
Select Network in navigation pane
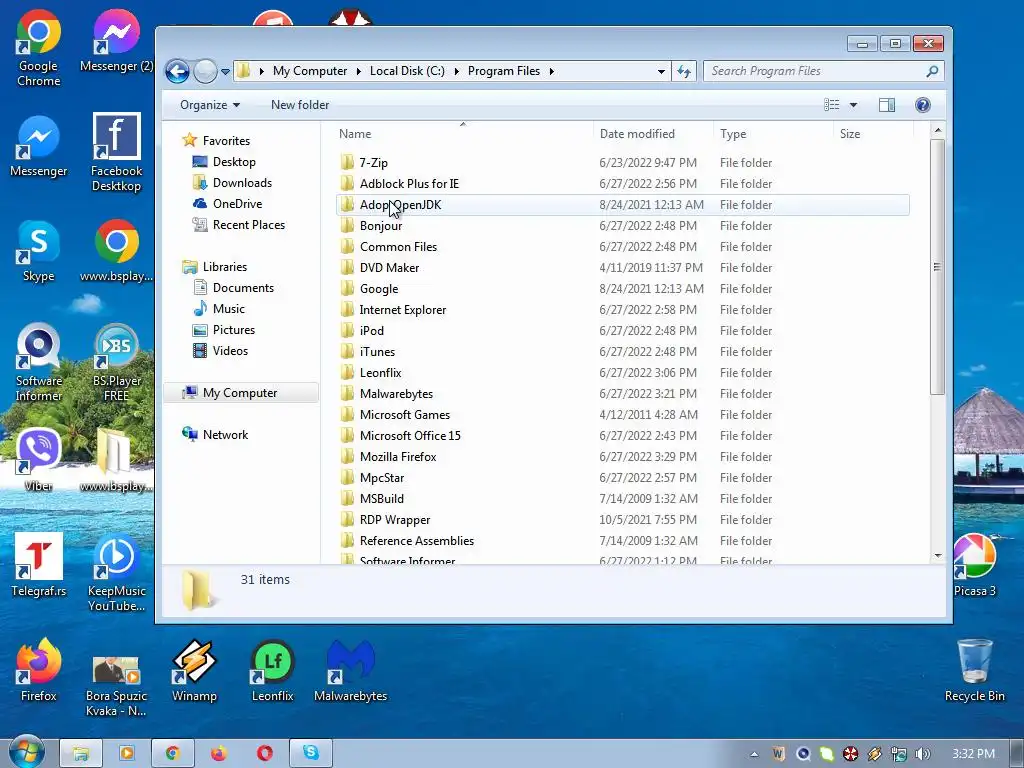coord(225,435)
